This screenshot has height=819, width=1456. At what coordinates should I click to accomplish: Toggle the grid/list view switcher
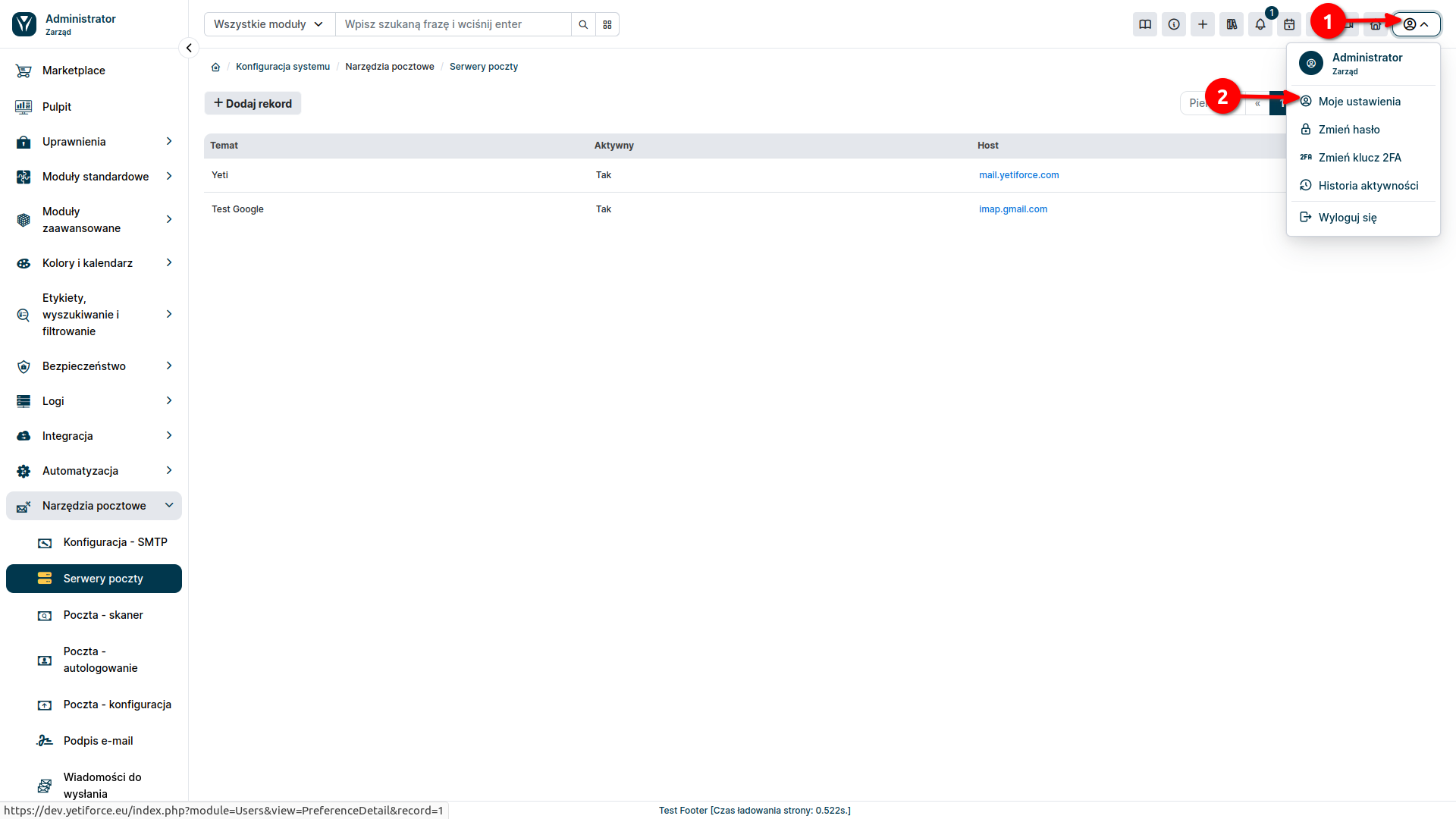[x=607, y=24]
